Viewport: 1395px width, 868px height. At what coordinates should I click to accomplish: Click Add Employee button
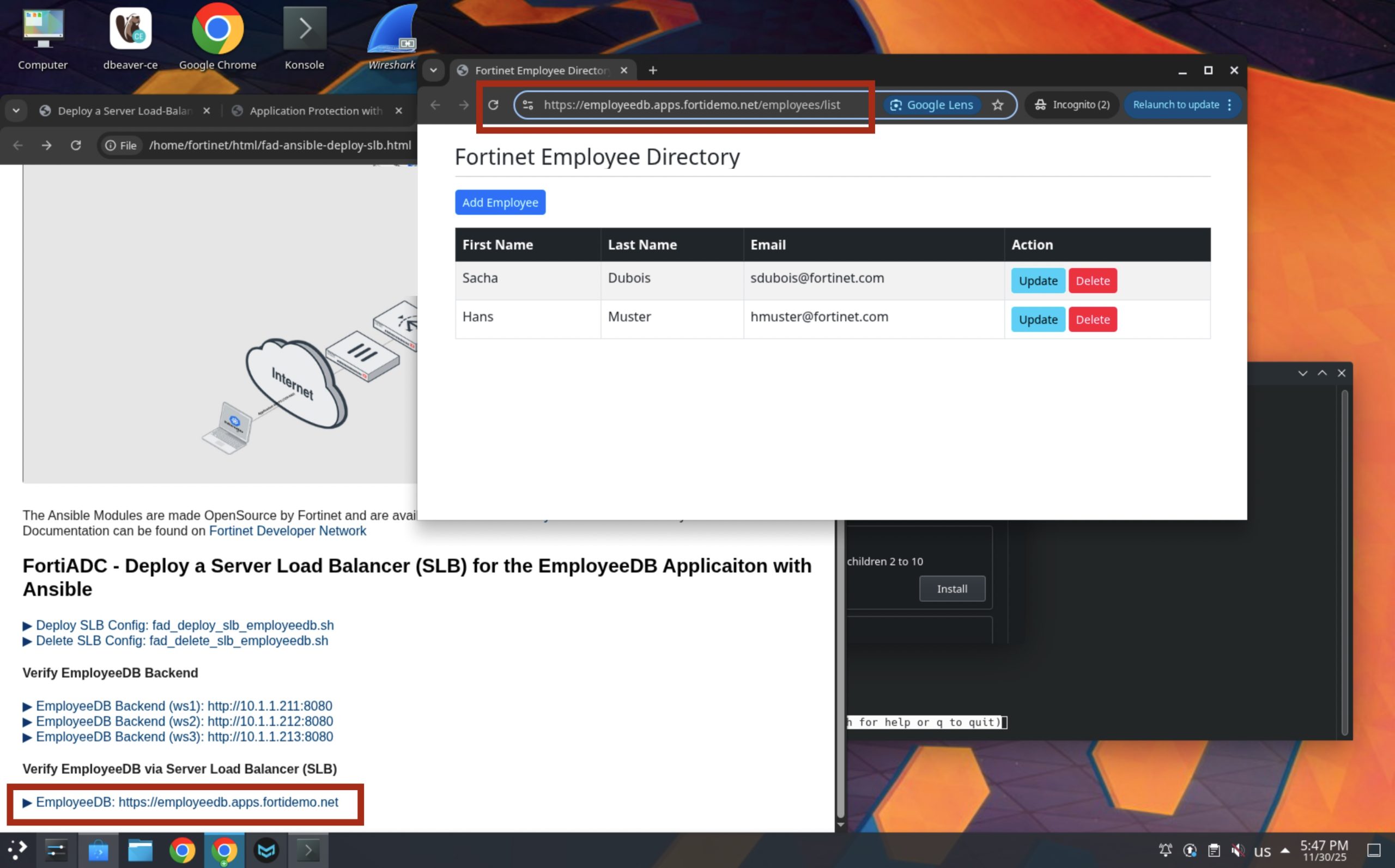(500, 203)
